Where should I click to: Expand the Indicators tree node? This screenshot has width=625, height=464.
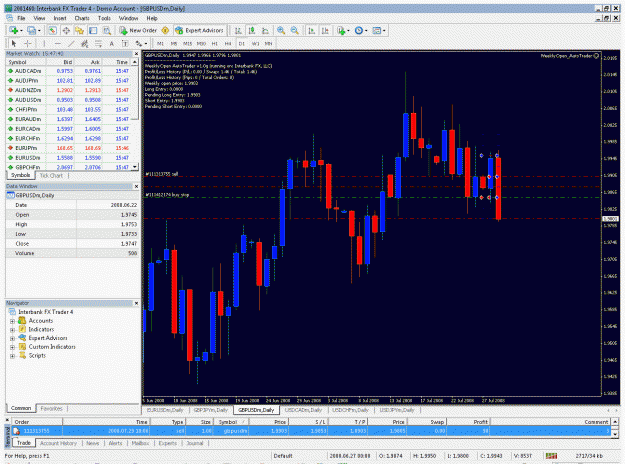(12, 330)
